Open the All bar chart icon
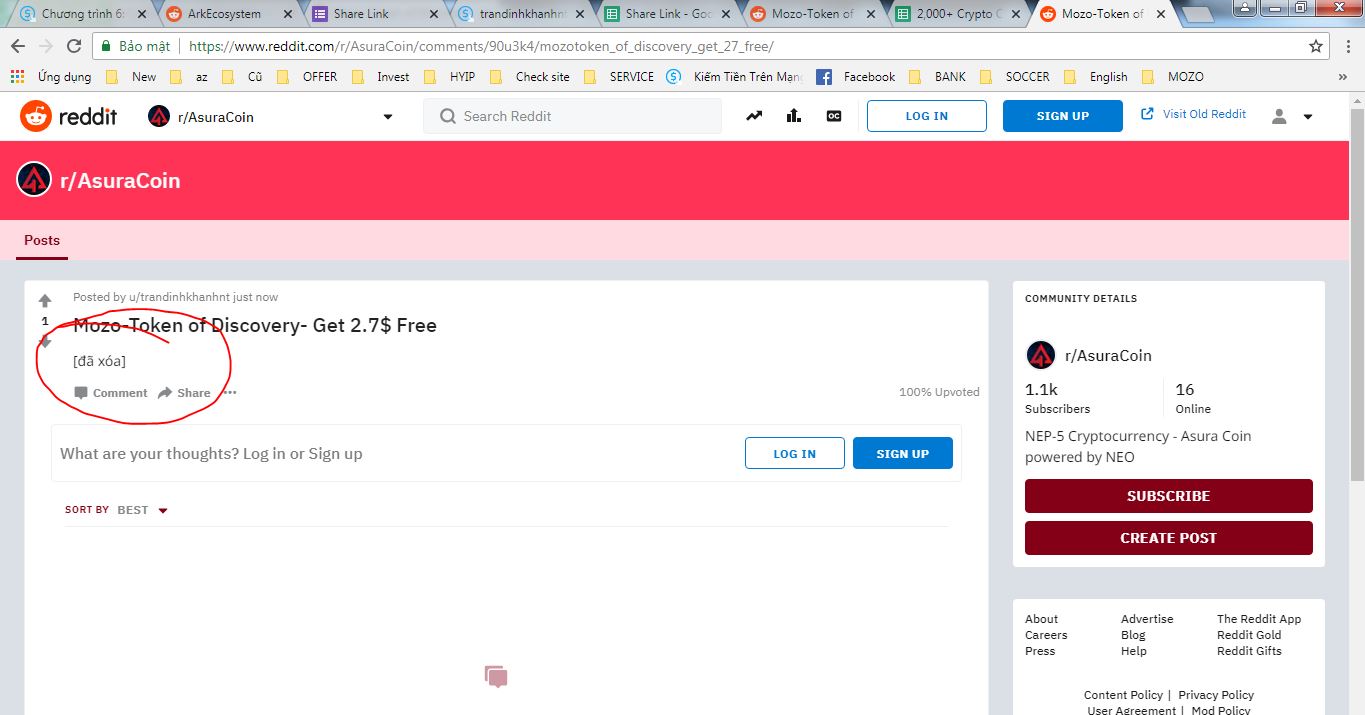1365x715 pixels. [x=794, y=116]
